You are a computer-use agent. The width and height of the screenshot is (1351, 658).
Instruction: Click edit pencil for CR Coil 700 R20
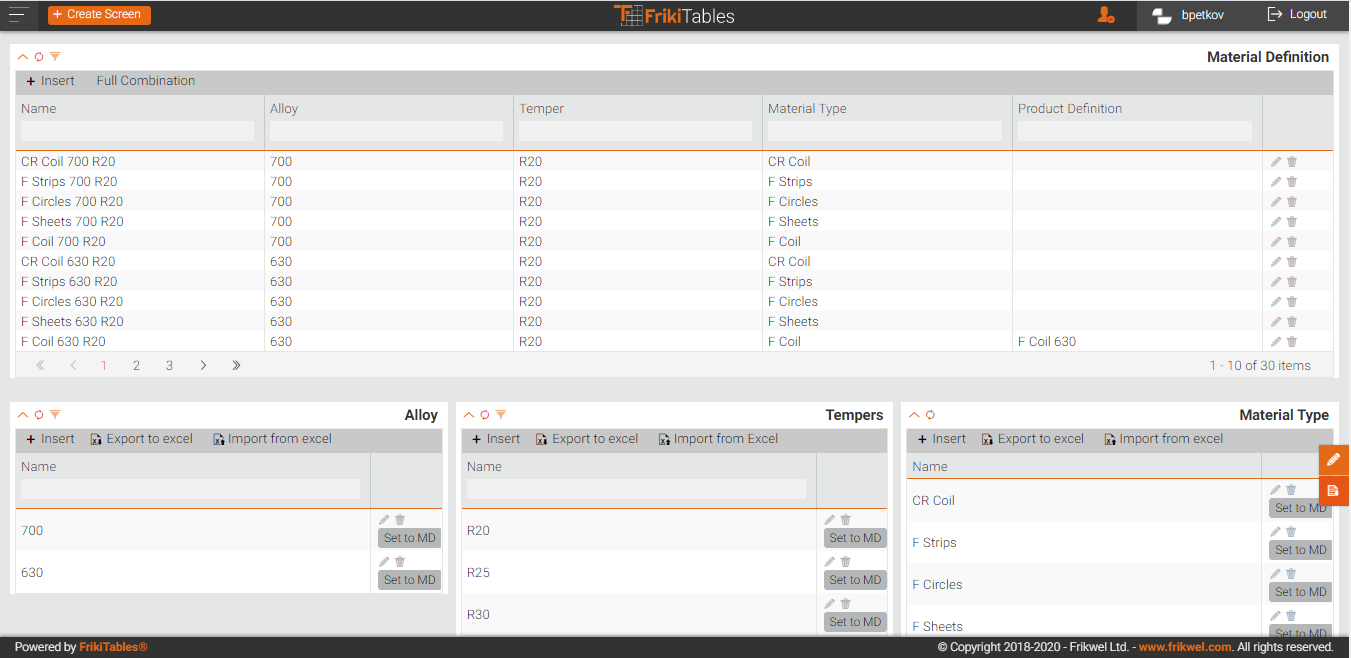tap(1276, 162)
